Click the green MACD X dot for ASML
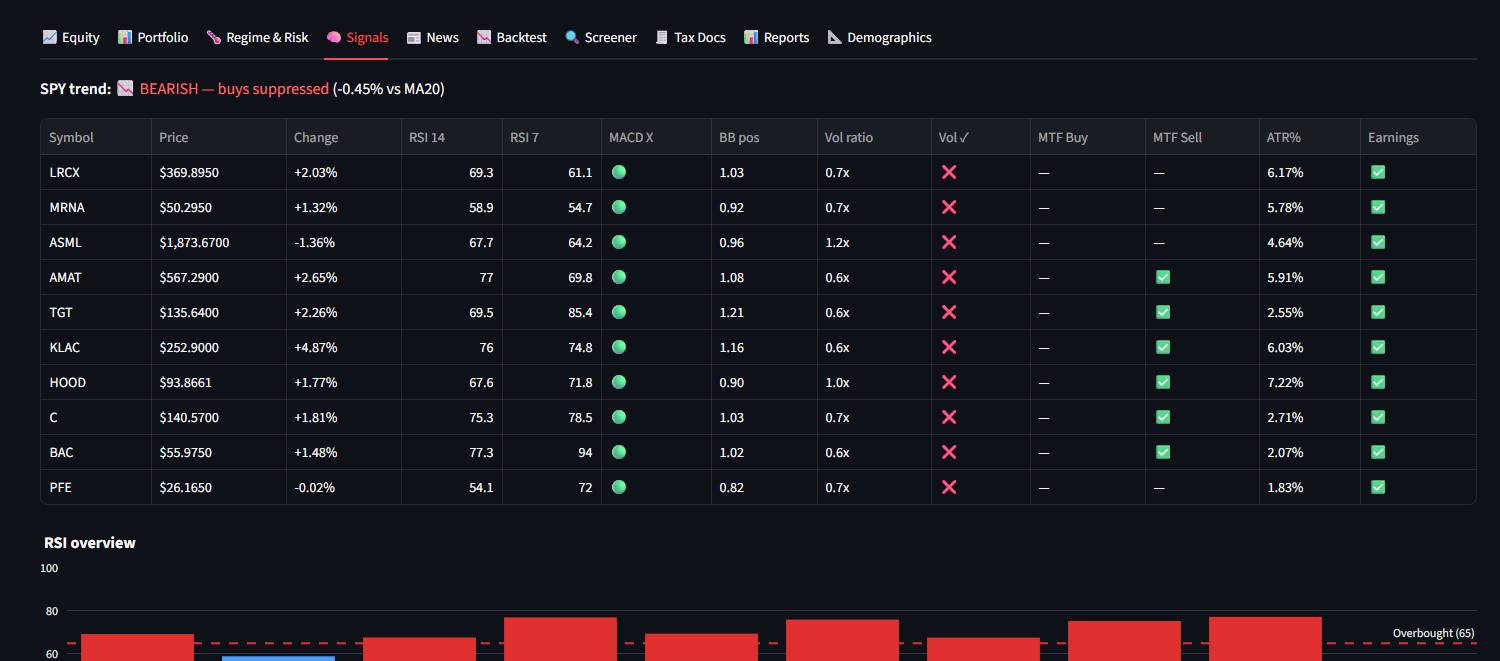This screenshot has height=661, width=1500. (619, 242)
